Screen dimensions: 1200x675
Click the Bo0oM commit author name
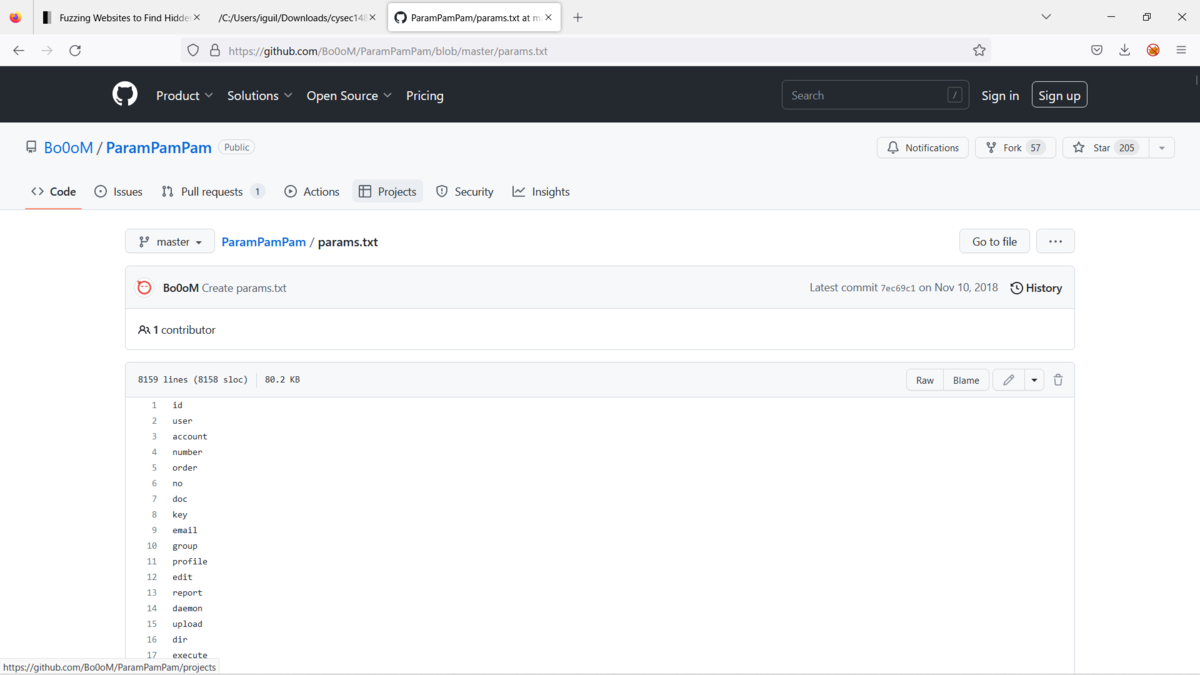181,288
